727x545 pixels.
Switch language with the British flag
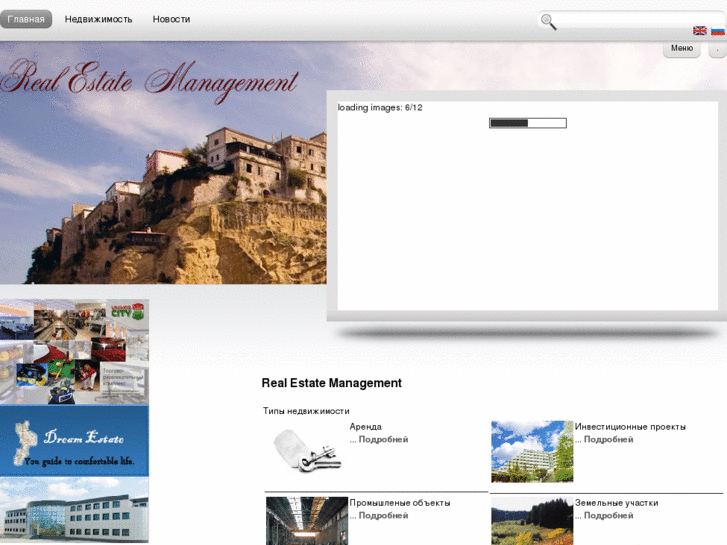(x=700, y=31)
